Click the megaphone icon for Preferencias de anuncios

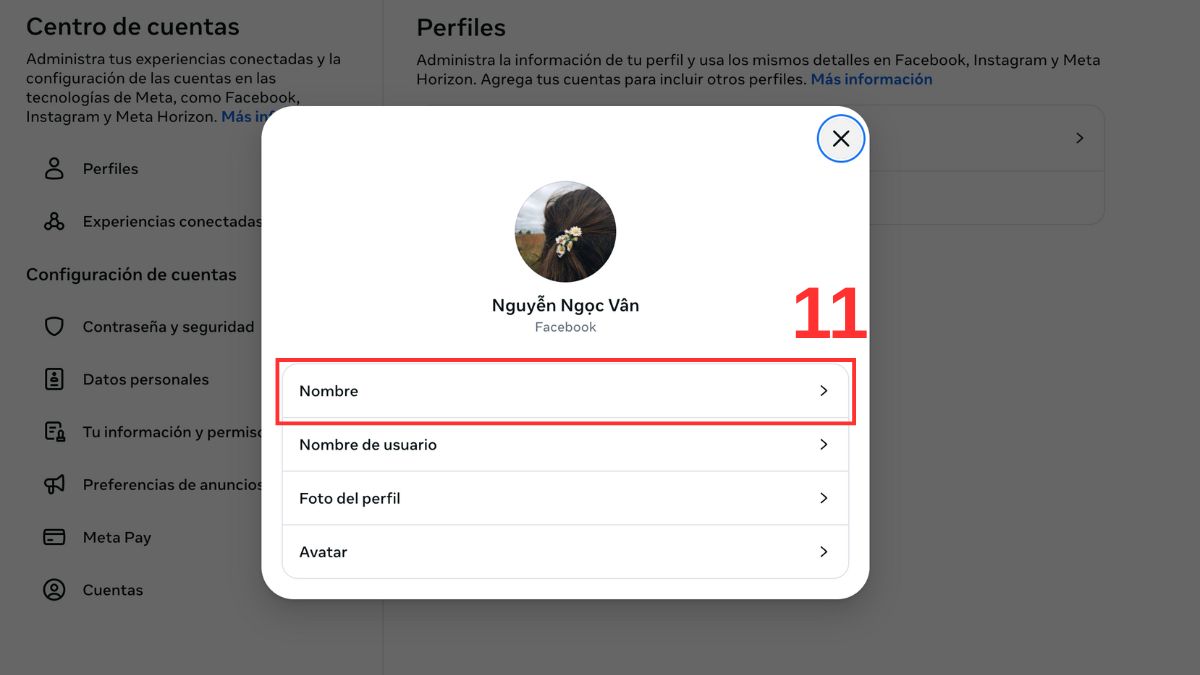(x=53, y=484)
